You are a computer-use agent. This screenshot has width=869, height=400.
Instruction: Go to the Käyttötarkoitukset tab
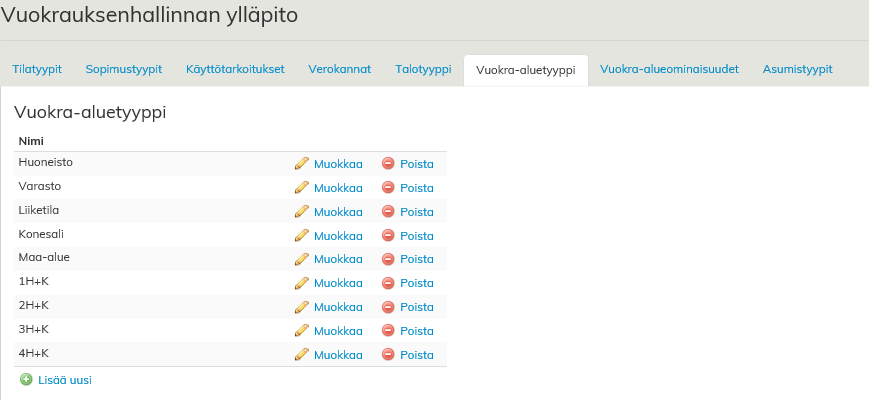click(x=235, y=69)
